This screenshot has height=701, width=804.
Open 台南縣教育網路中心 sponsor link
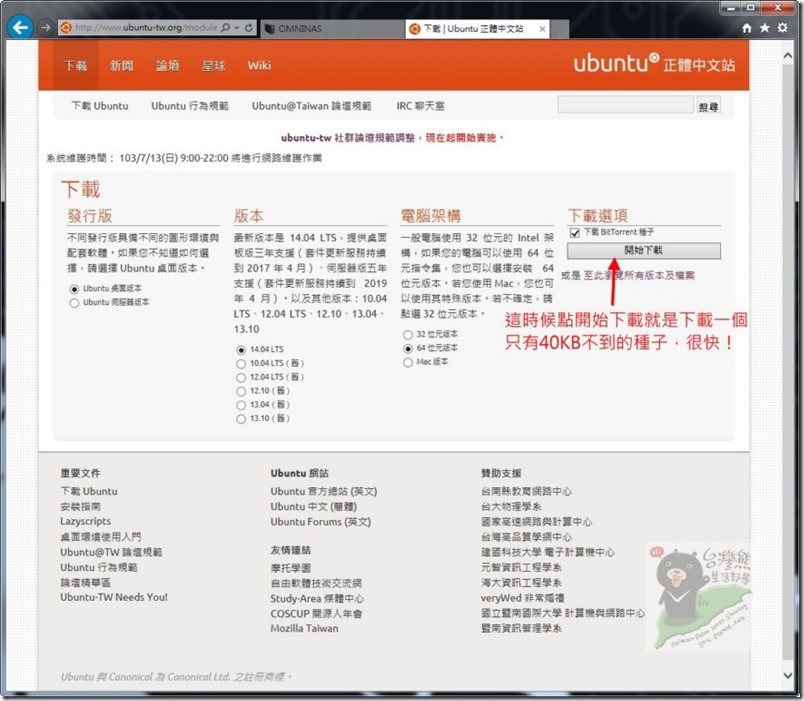[526, 491]
